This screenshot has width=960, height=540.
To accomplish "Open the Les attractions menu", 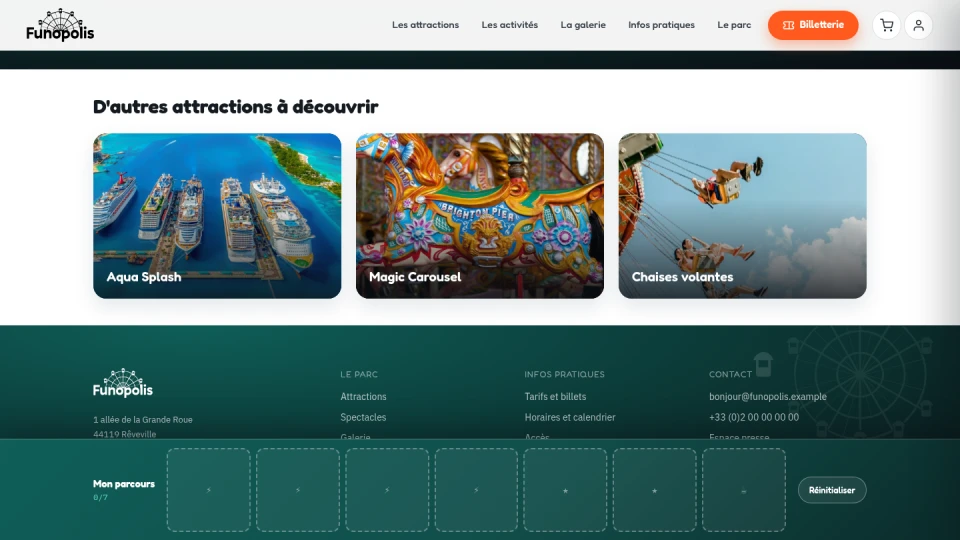I will point(426,25).
